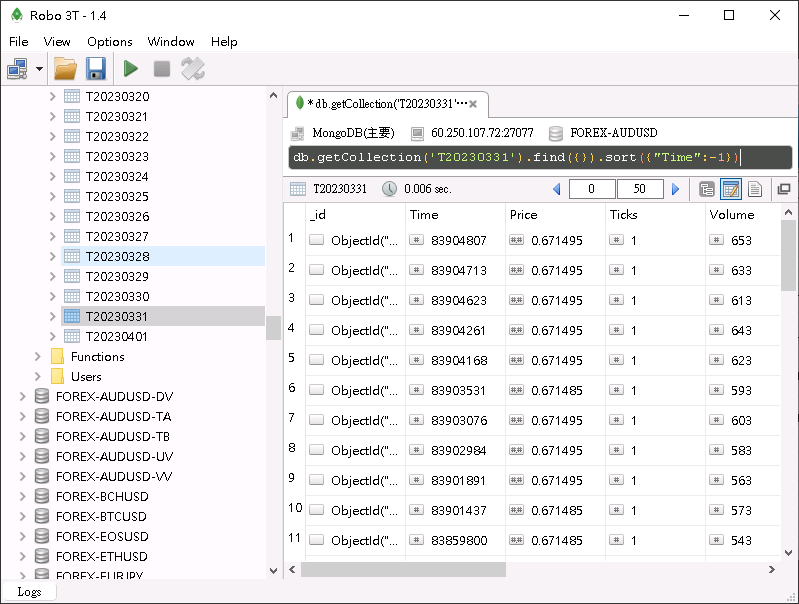
Task: Open the View menu
Action: click(x=57, y=42)
